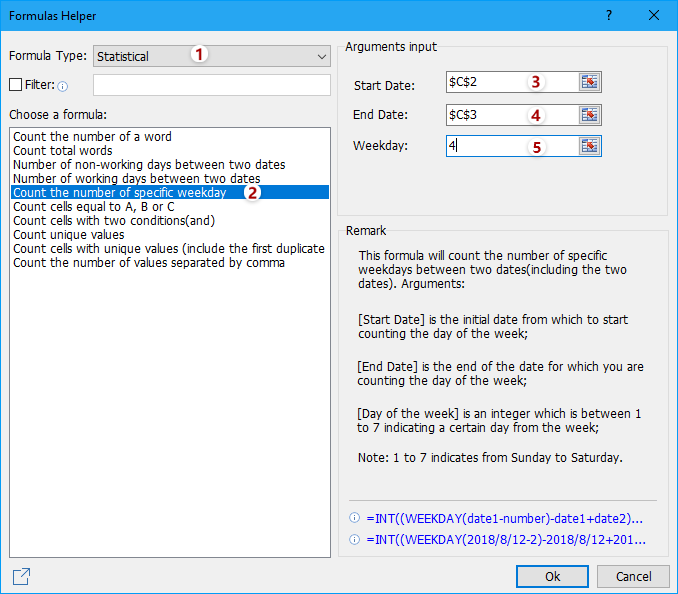Close the Formulas Helper dialog
This screenshot has width=678, height=594.
coord(654,16)
